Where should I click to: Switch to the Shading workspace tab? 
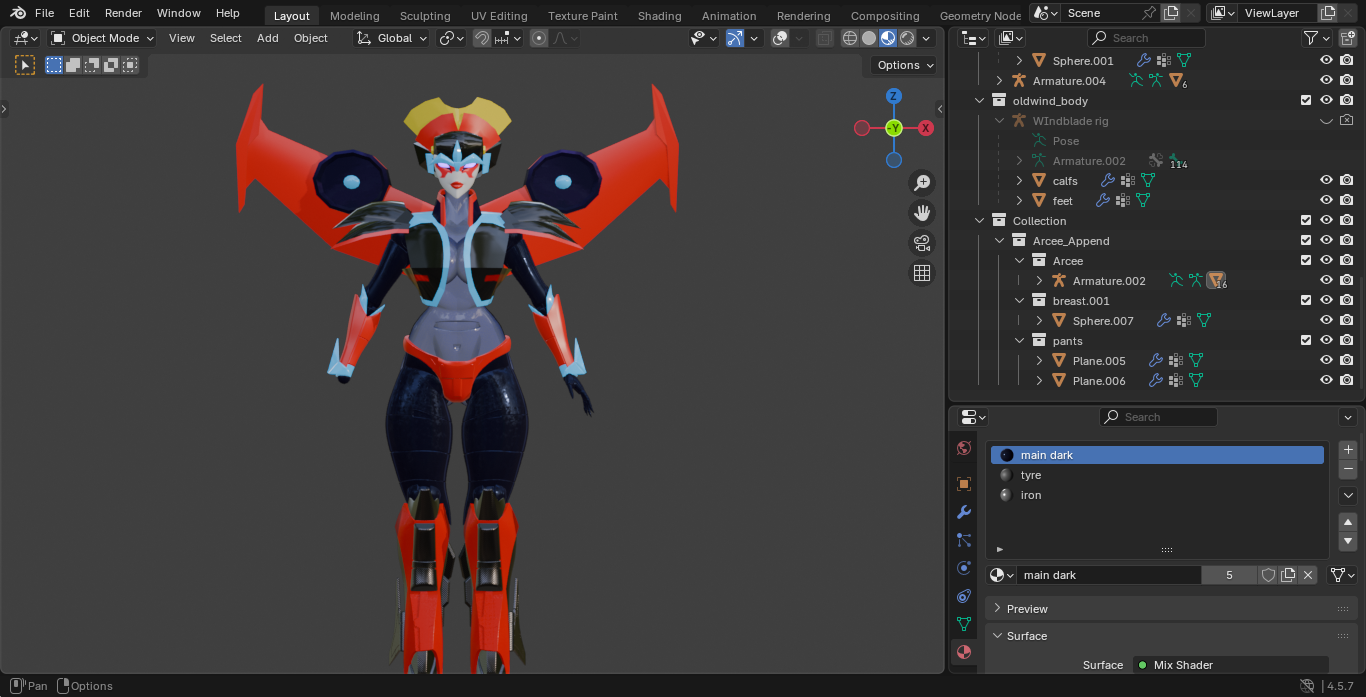tap(659, 16)
